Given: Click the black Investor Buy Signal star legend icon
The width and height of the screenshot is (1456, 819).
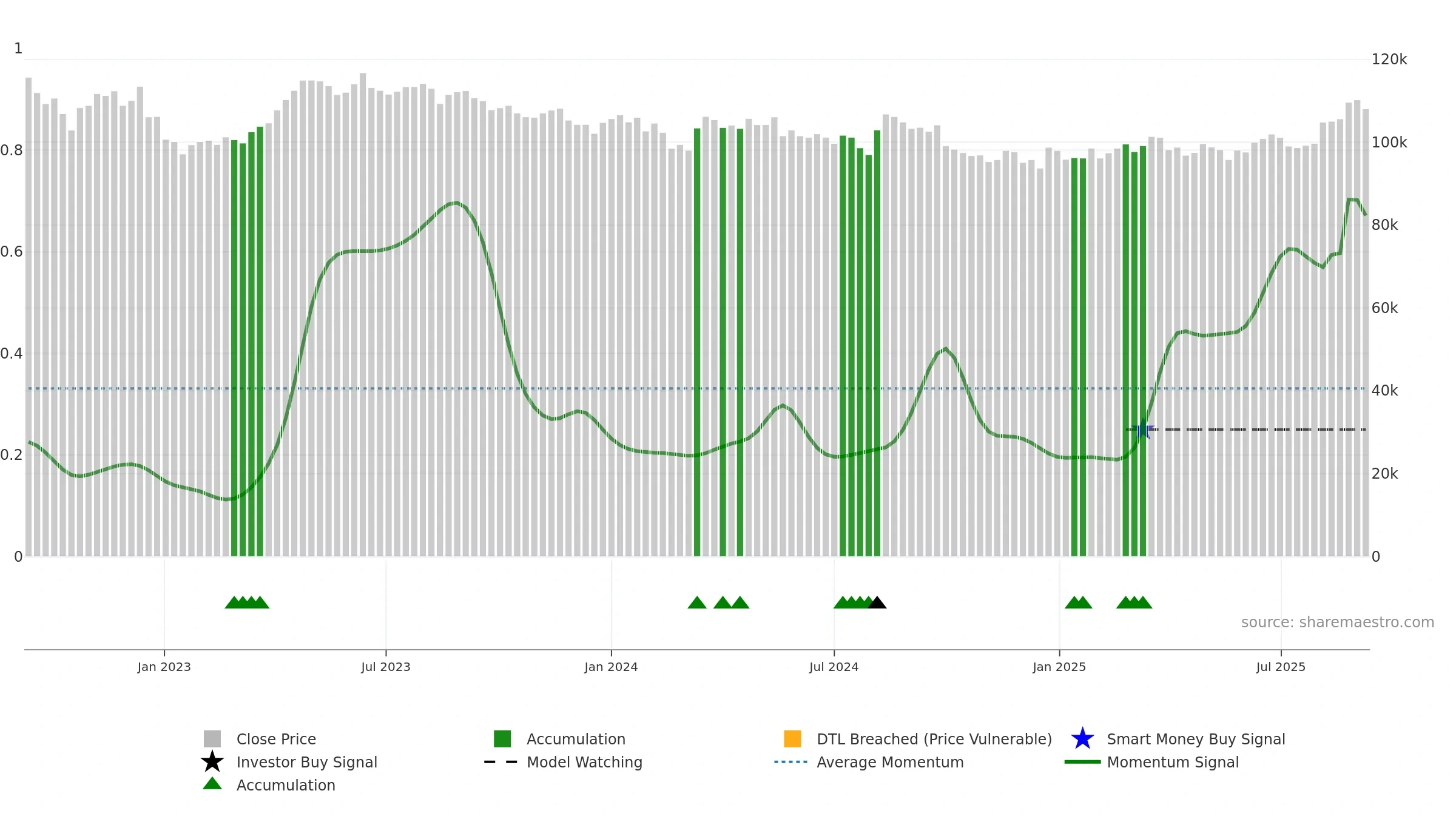Looking at the screenshot, I should tap(212, 762).
